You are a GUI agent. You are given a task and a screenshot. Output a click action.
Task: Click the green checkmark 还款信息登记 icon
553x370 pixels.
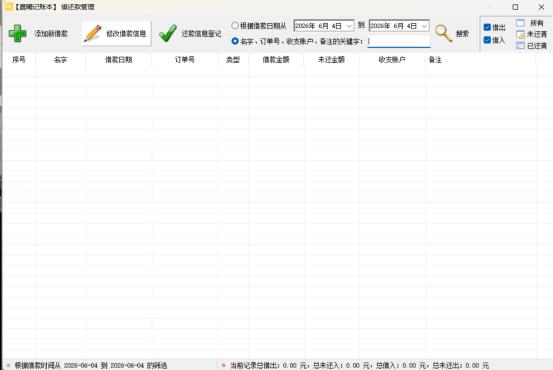(168, 34)
